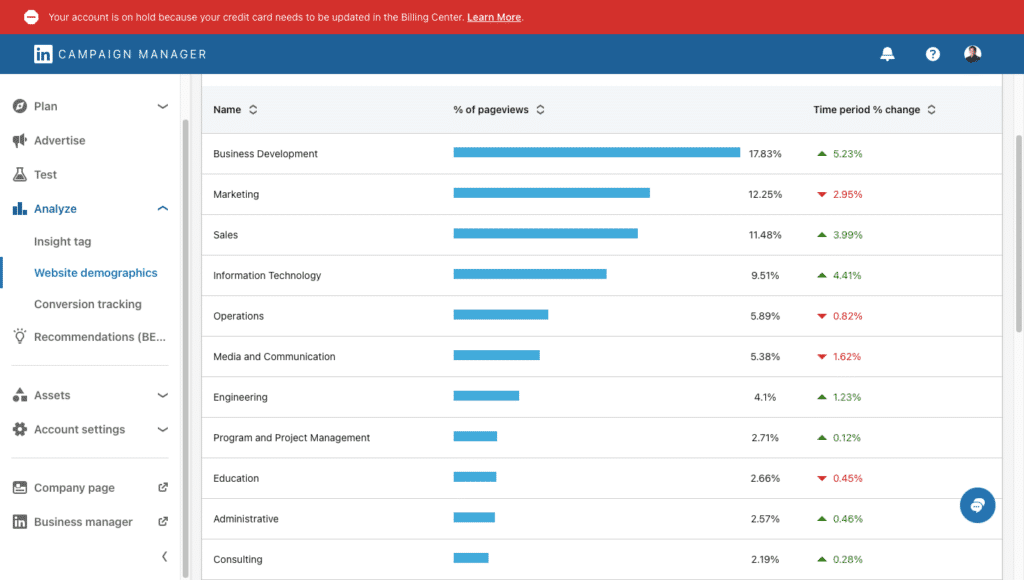Click the Recommendations lightbulb icon

20,336
